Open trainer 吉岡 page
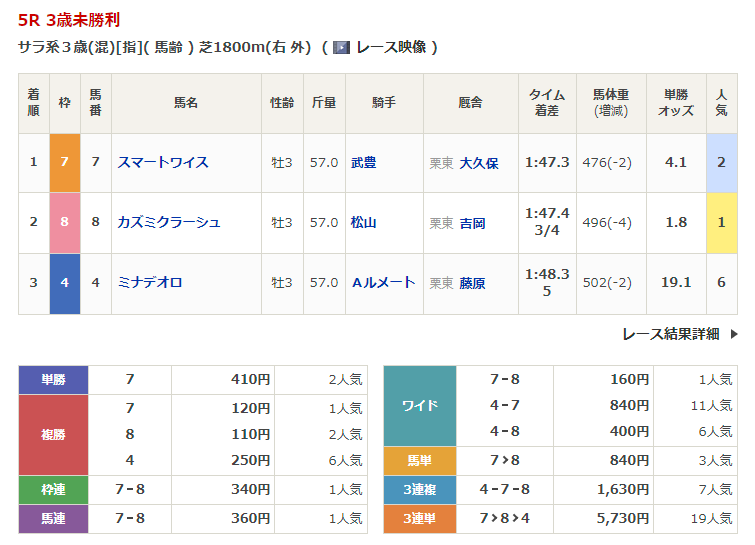The width and height of the screenshot is (755, 545). [472, 223]
